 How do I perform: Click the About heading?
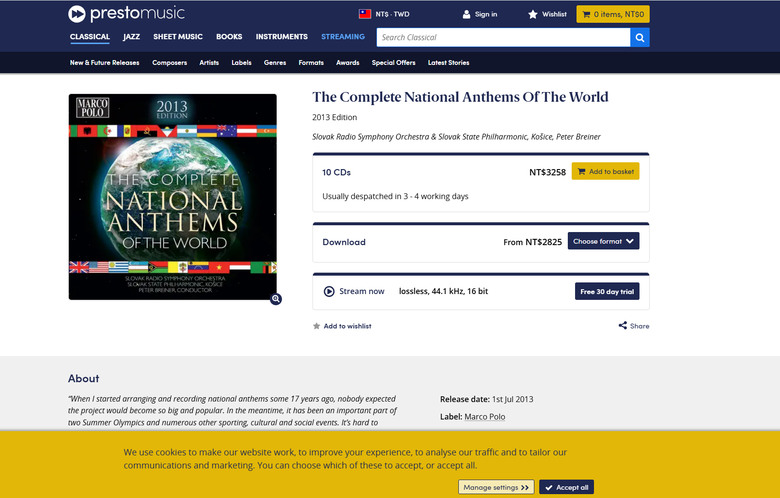coord(84,379)
